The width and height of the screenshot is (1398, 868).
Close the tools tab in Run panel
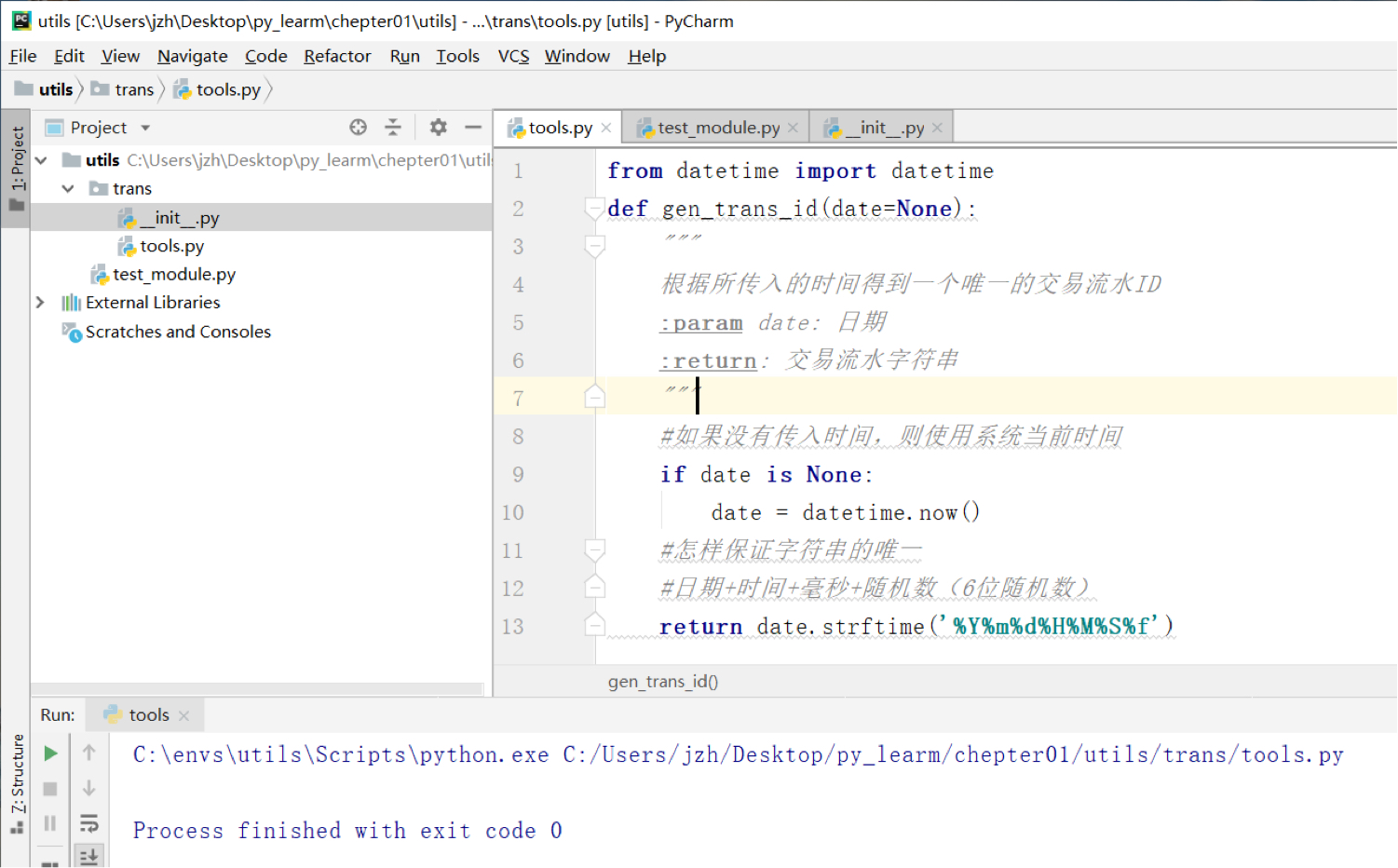[183, 715]
